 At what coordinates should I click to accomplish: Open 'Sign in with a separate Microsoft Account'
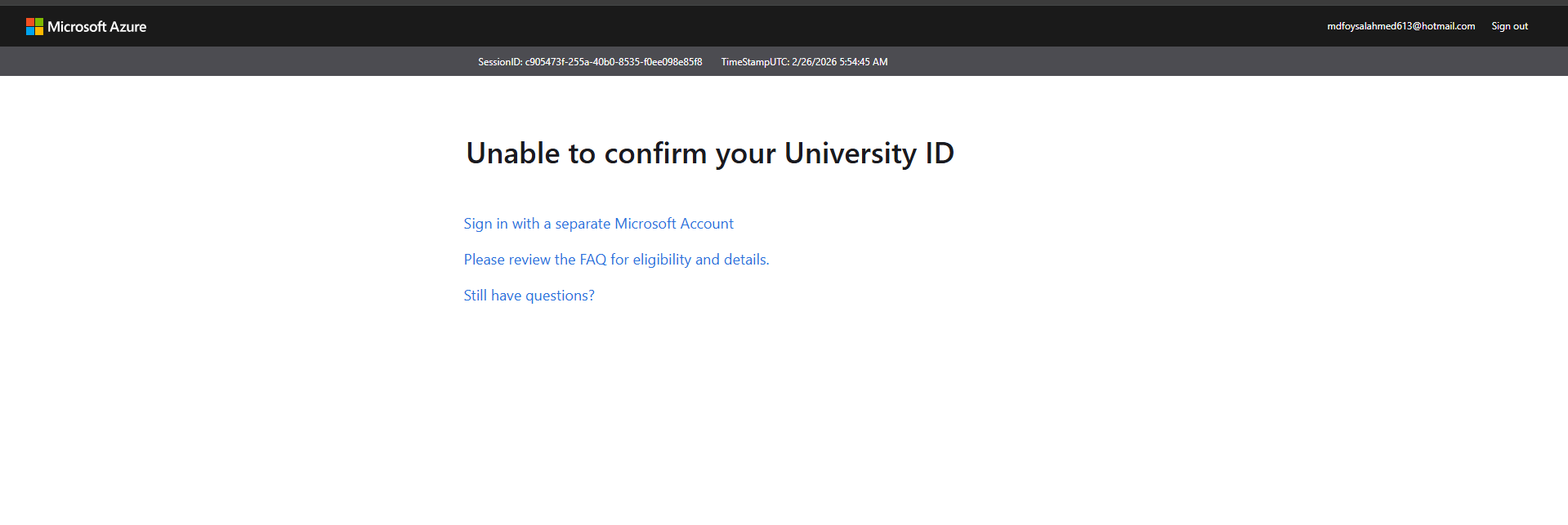(x=599, y=224)
